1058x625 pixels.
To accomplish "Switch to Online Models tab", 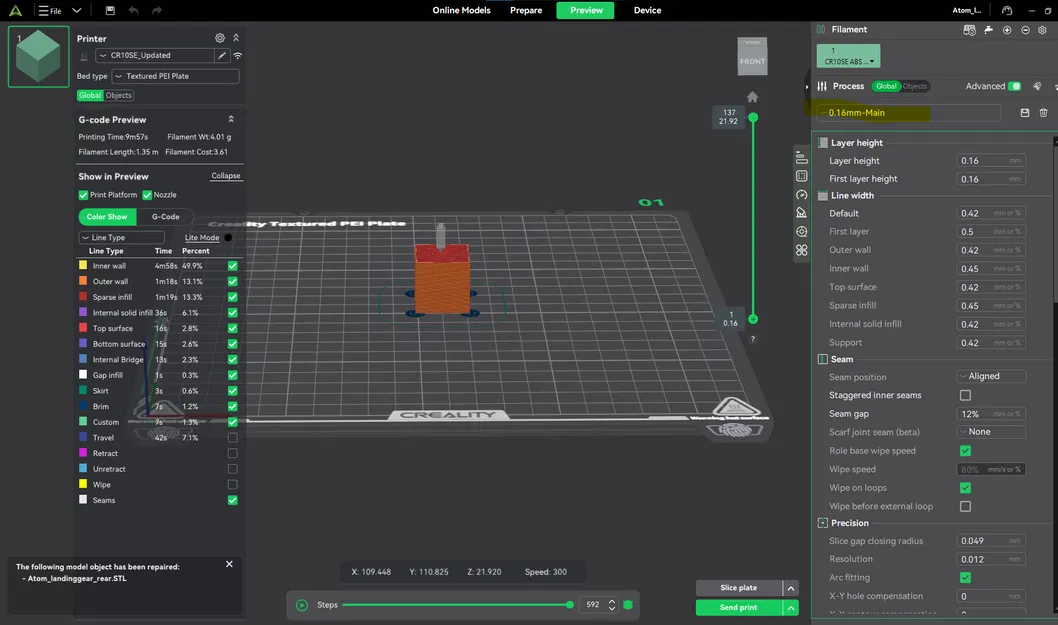I will point(462,10).
